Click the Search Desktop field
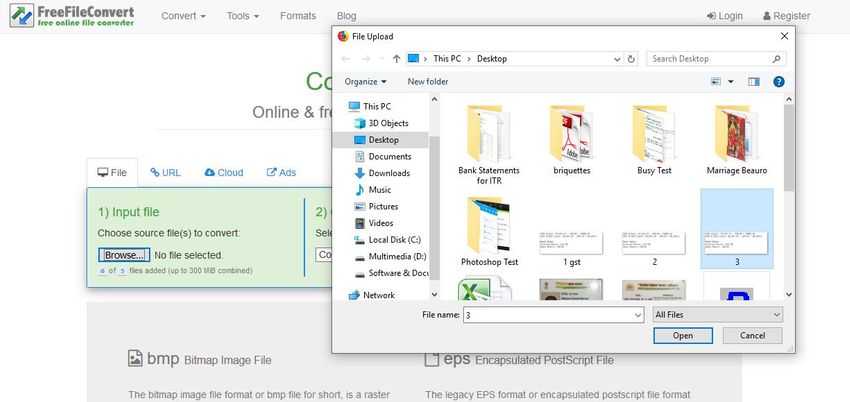 [710, 59]
